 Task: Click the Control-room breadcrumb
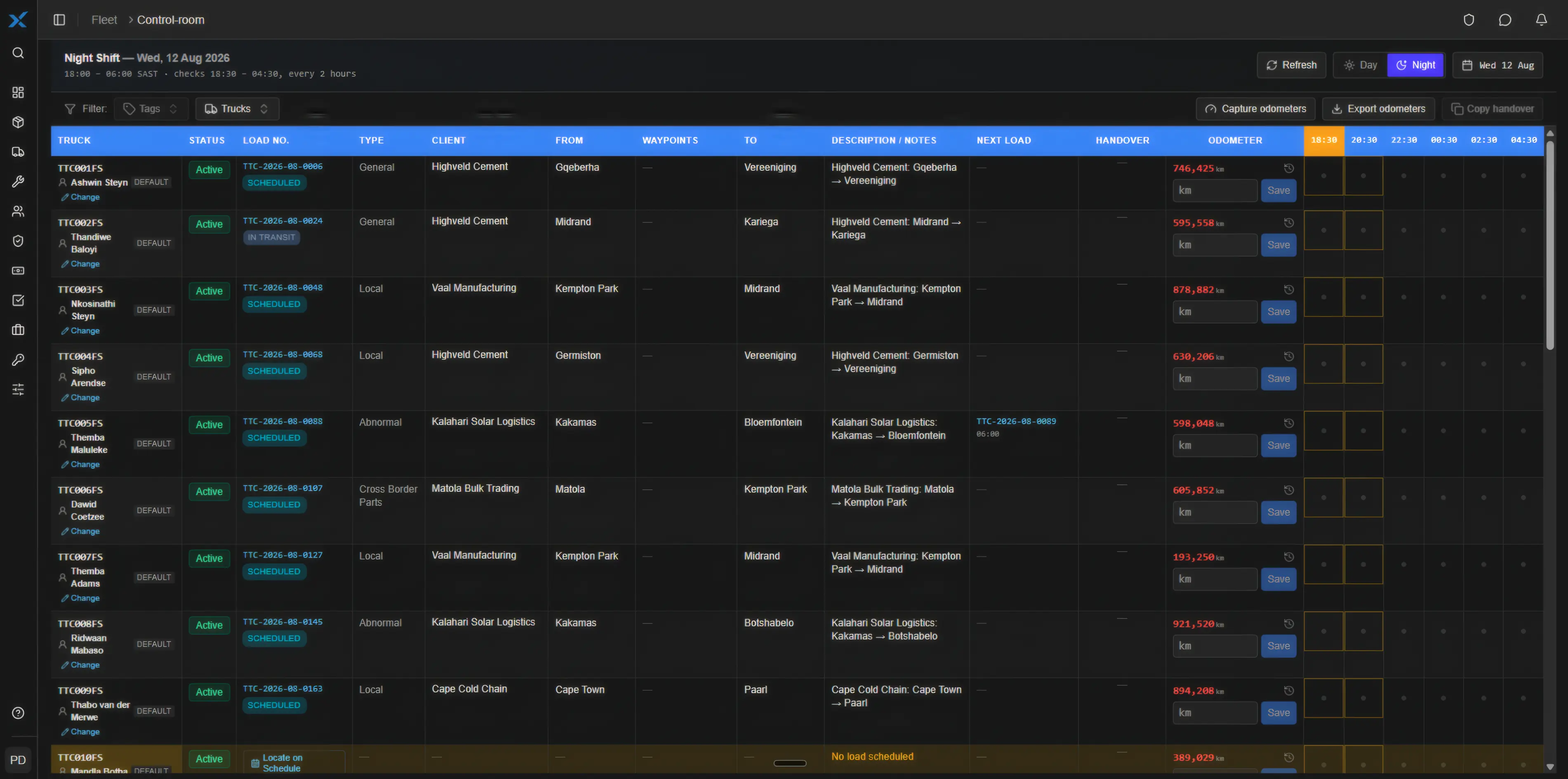(x=170, y=19)
